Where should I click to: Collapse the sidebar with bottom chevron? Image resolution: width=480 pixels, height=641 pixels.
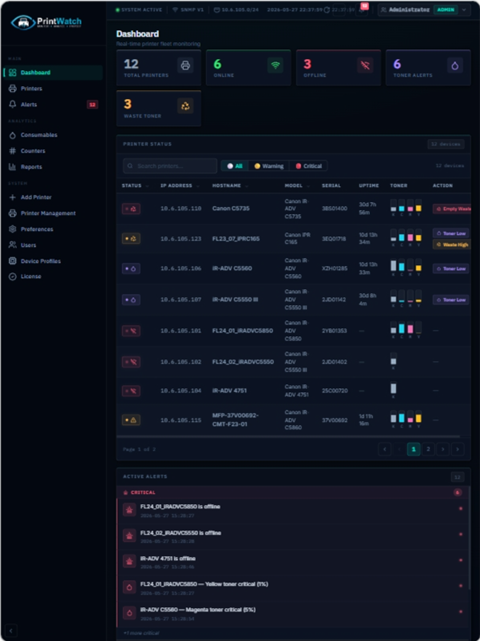click(11, 630)
